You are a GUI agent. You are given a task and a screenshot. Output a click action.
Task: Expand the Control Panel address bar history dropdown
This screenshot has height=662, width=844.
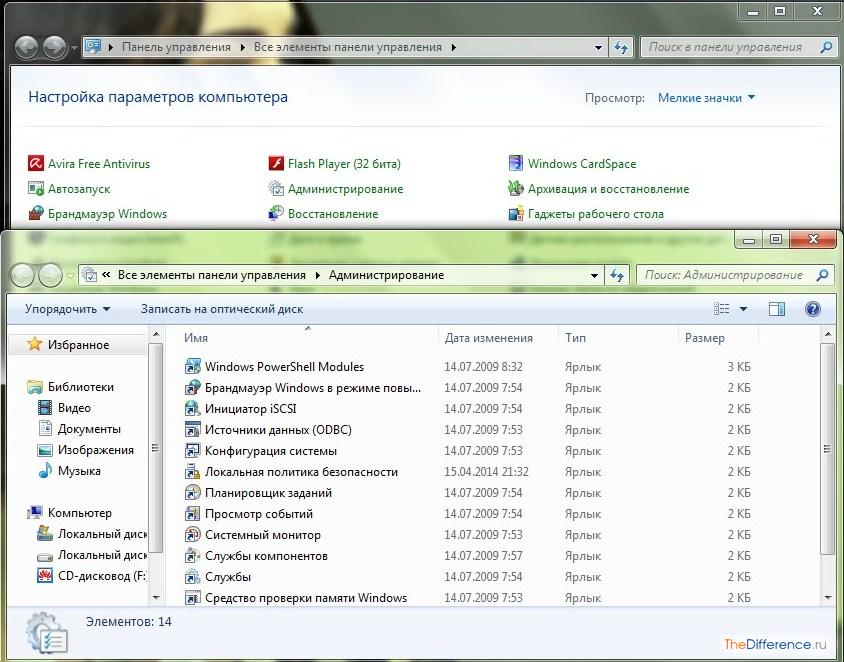pos(598,47)
